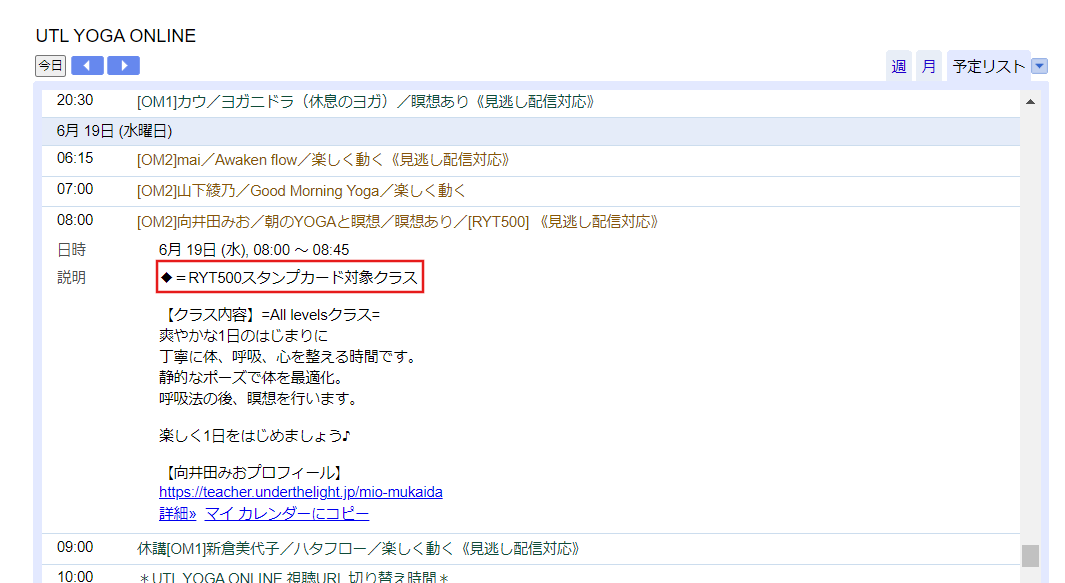Click the 説明 field label
1065x583 pixels.
point(71,278)
